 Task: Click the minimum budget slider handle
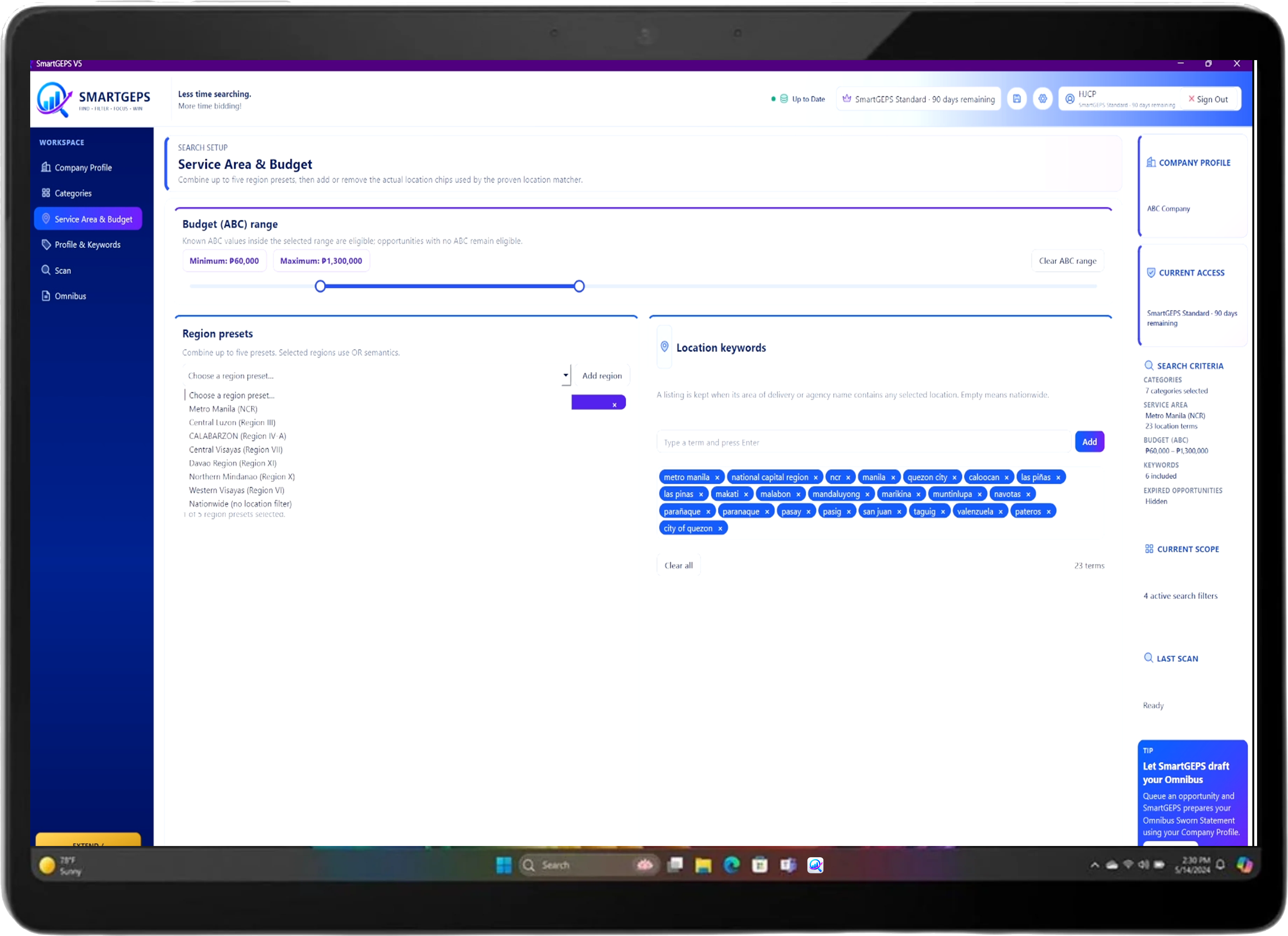tap(320, 287)
